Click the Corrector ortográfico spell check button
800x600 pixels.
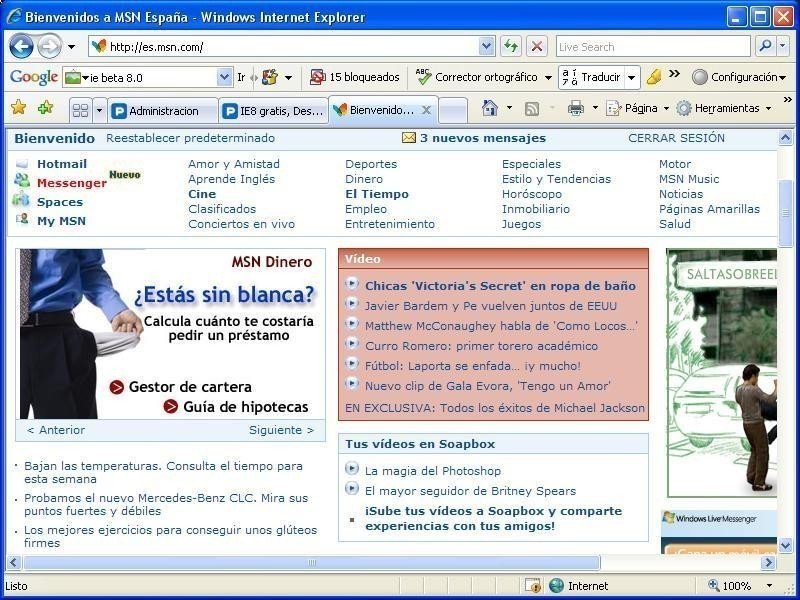[477, 77]
